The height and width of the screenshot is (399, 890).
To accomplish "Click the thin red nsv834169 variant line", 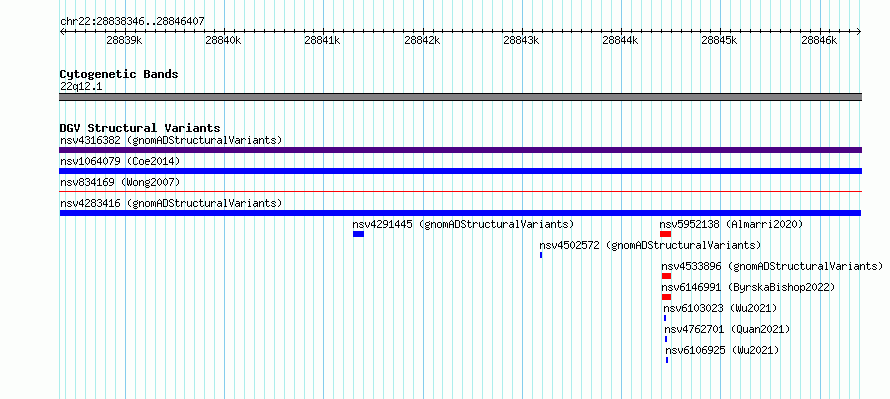I will click(x=460, y=192).
